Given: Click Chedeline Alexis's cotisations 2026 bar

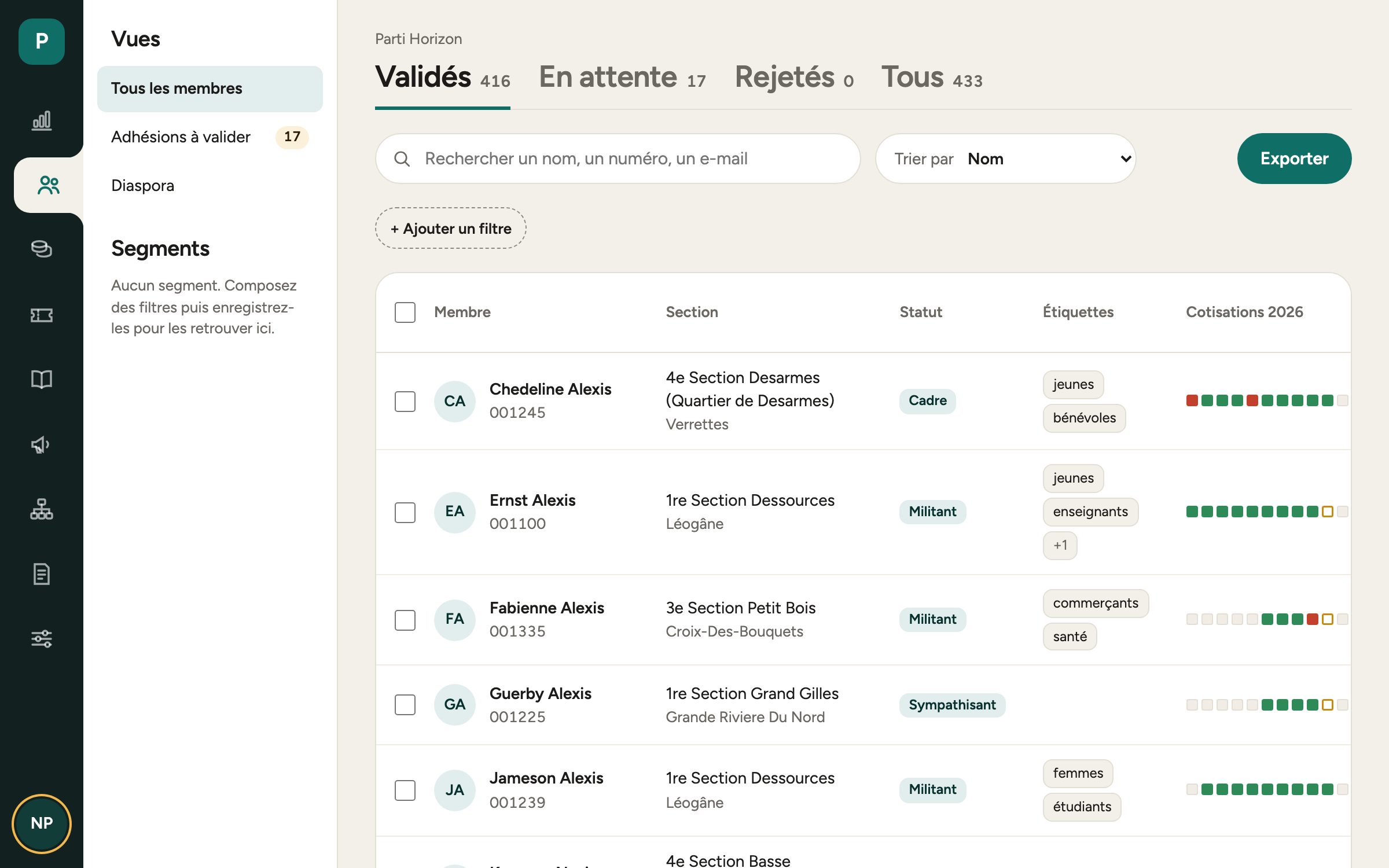Looking at the screenshot, I should click(1267, 400).
